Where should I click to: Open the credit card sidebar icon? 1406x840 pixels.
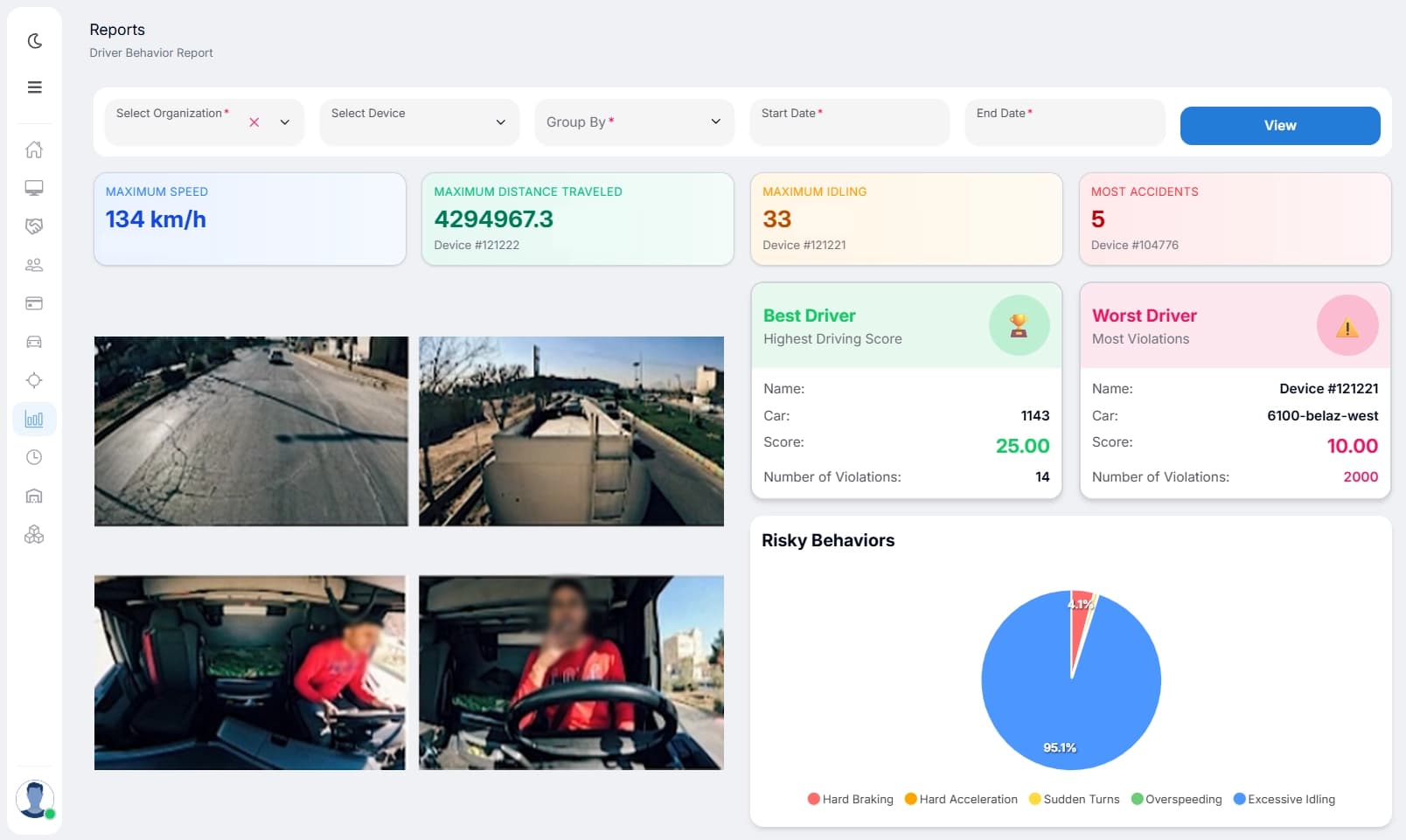tap(34, 303)
